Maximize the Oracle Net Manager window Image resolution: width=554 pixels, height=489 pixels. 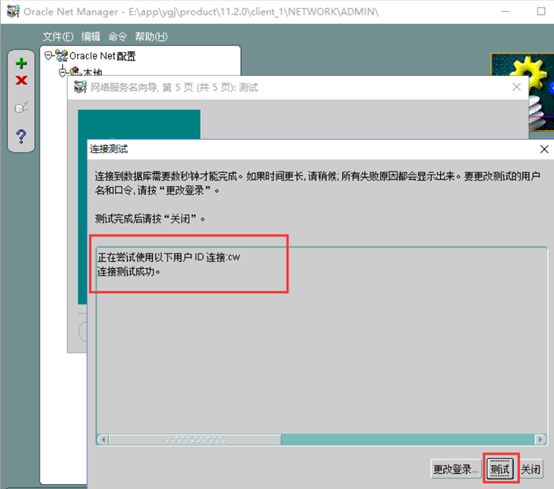541,11
